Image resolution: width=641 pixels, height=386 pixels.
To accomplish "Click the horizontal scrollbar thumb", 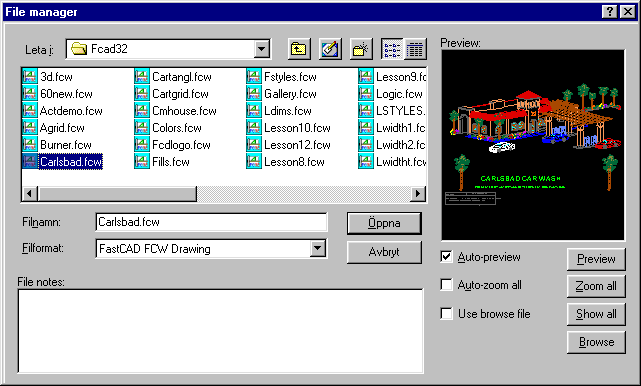I will tap(117, 193).
